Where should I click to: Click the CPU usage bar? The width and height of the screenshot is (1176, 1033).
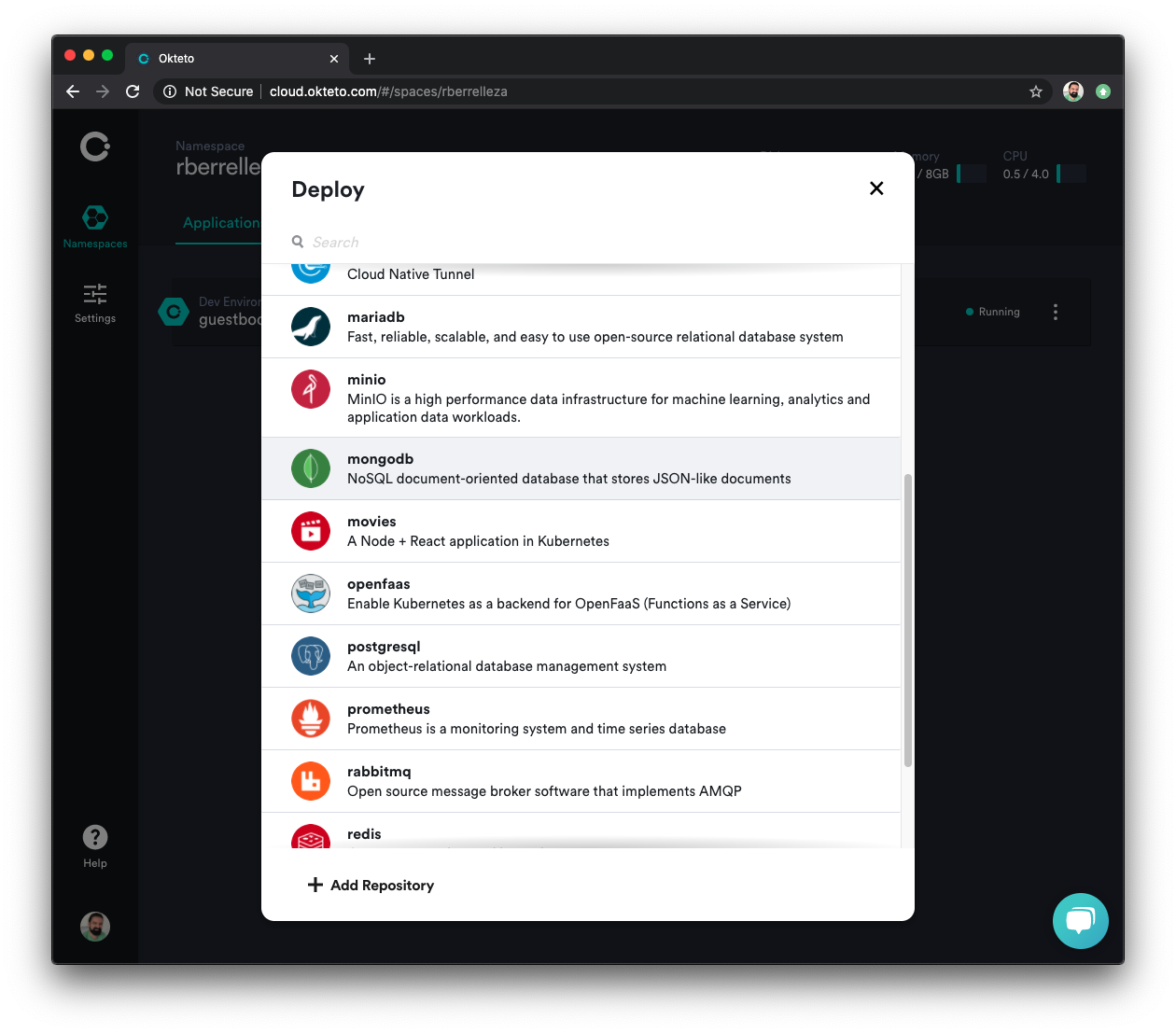click(1071, 174)
